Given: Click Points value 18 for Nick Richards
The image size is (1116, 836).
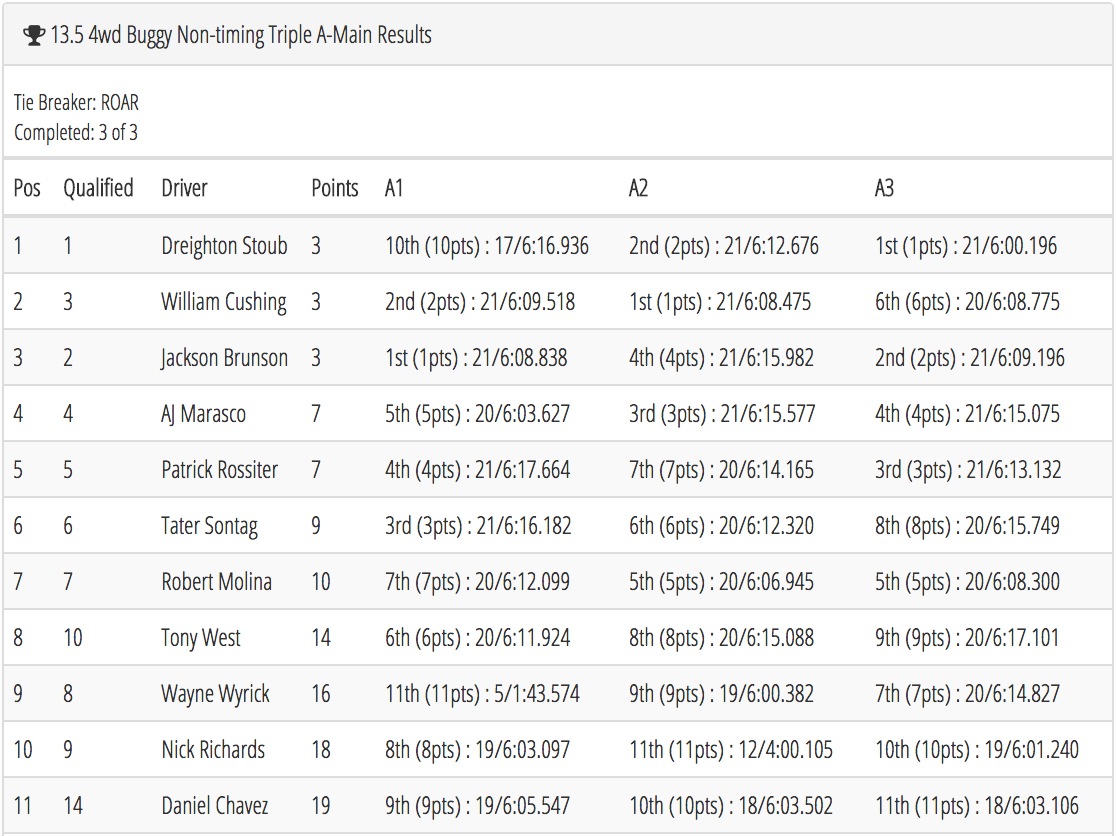Looking at the screenshot, I should (x=321, y=749).
